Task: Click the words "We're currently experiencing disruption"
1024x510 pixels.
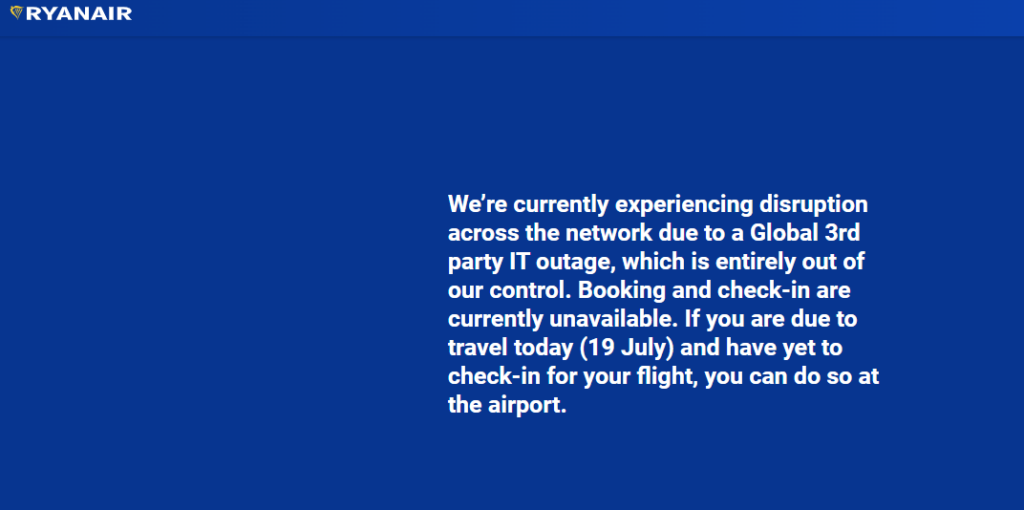Action: click(658, 204)
